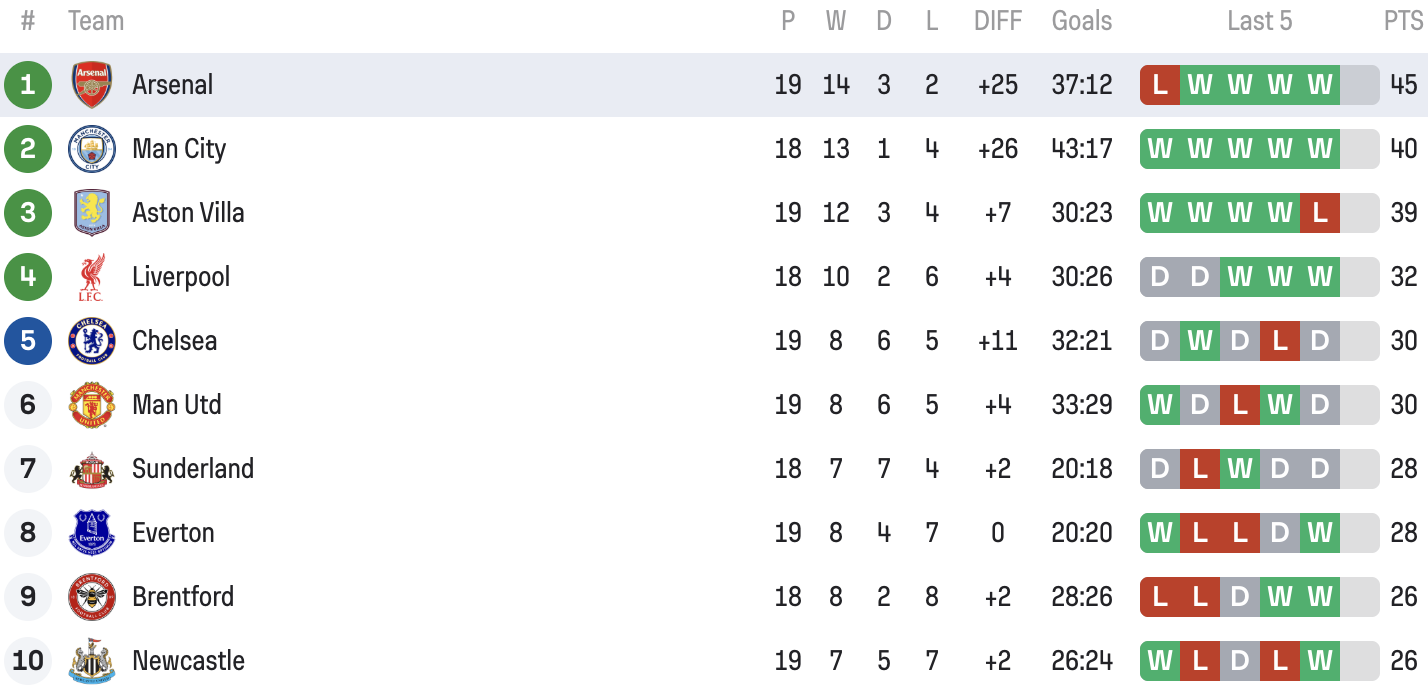Viewport: 1428px width, 694px height.
Task: Click Chelsea's green W form badge
Action: pos(1200,341)
